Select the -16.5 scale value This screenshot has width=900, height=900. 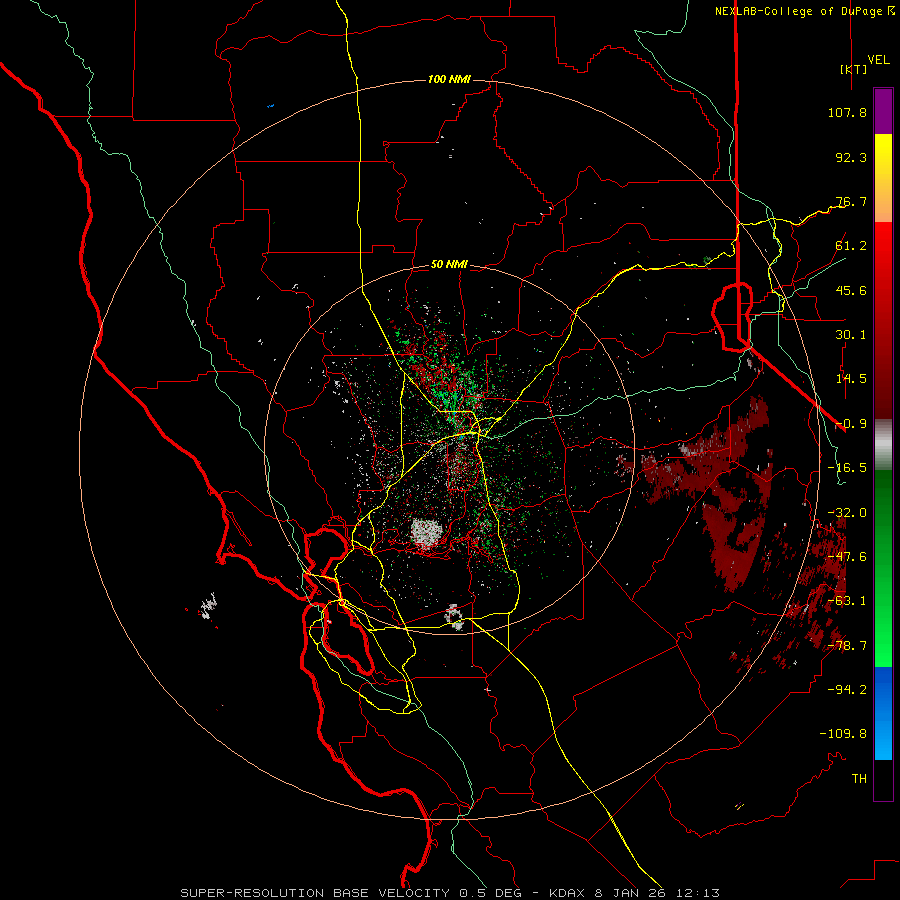847,468
